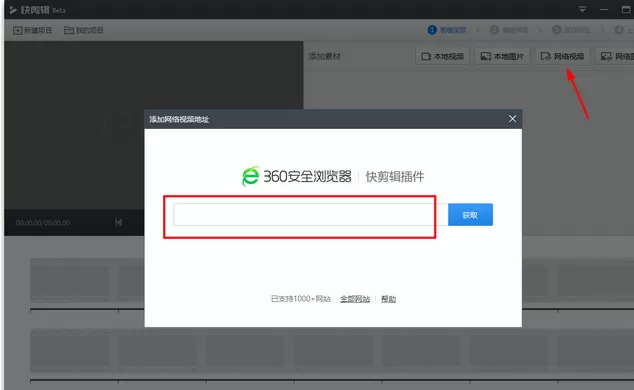Open the 全部网站 link
634x390 pixels.
355,299
